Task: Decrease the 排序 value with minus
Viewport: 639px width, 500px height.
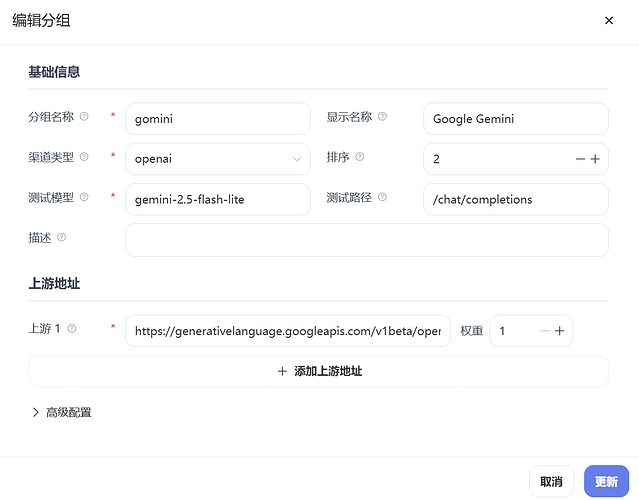Action: pyautogui.click(x=580, y=159)
